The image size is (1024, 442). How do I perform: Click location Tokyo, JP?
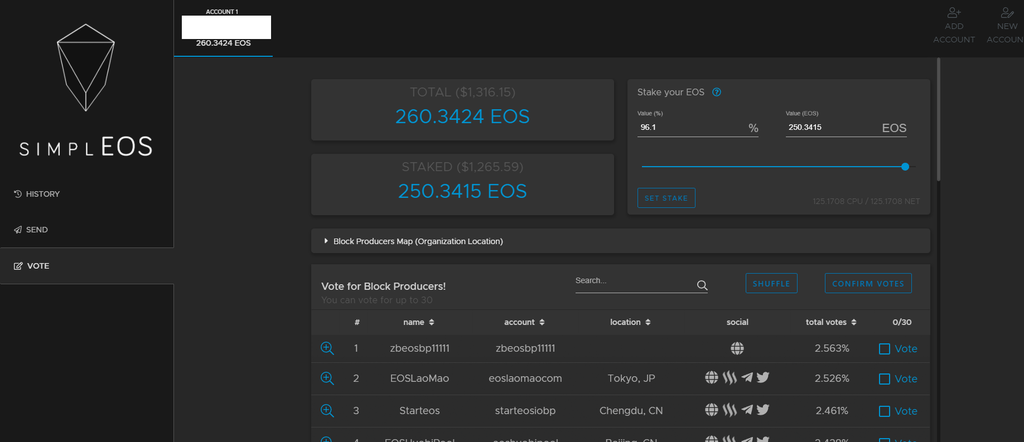coord(631,379)
